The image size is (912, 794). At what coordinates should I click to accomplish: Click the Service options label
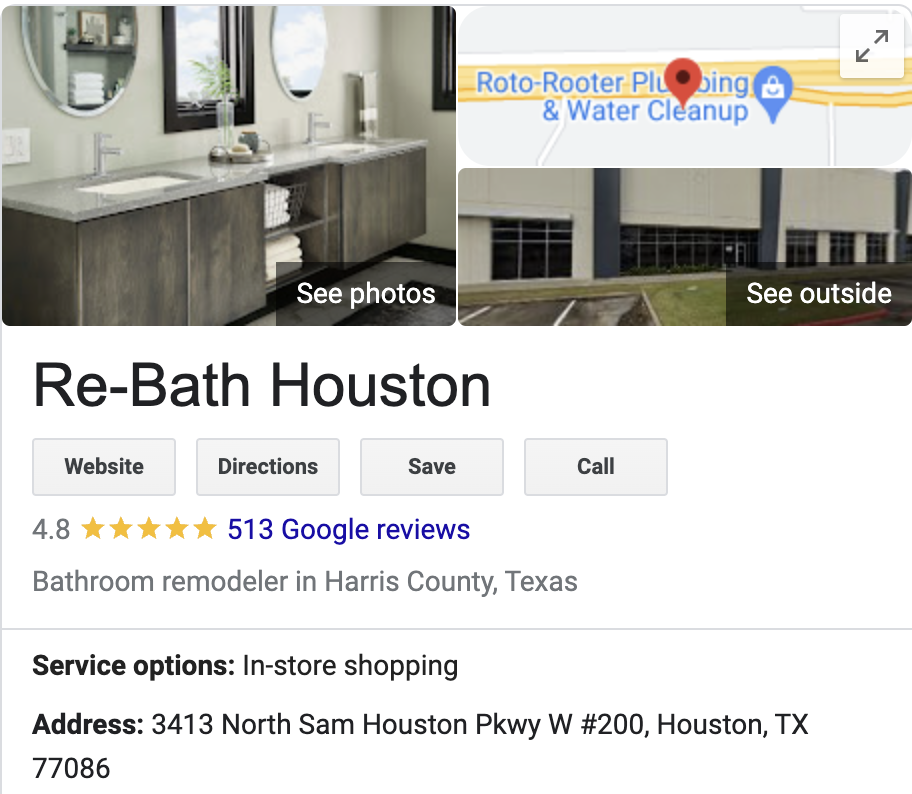[x=134, y=665]
